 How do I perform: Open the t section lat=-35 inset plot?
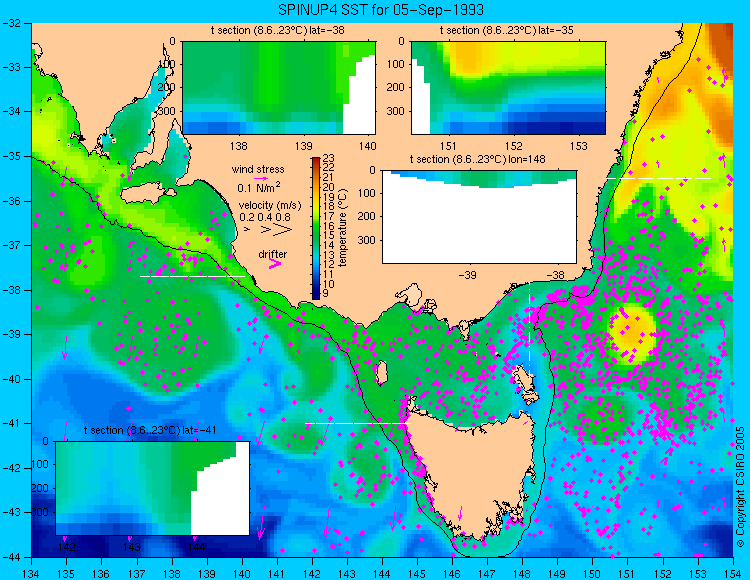click(x=508, y=88)
